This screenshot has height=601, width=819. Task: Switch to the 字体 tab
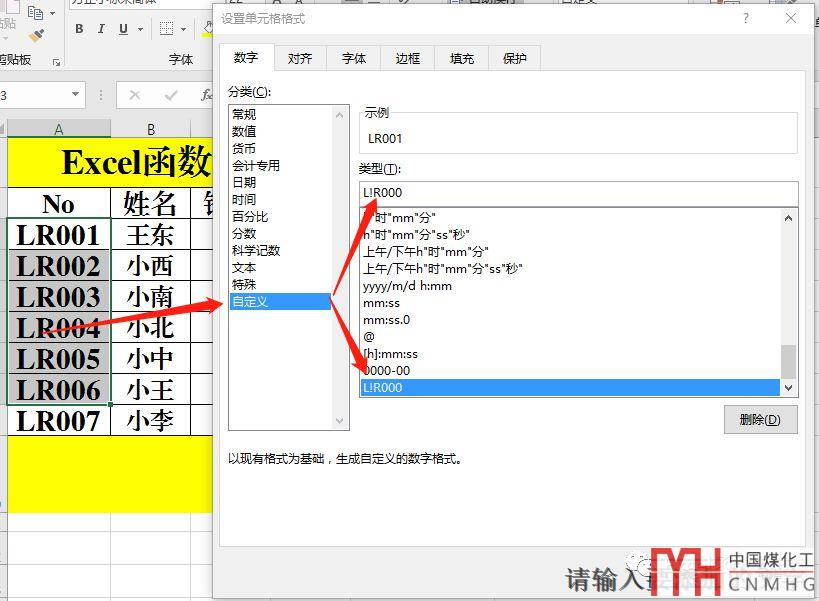click(x=354, y=58)
